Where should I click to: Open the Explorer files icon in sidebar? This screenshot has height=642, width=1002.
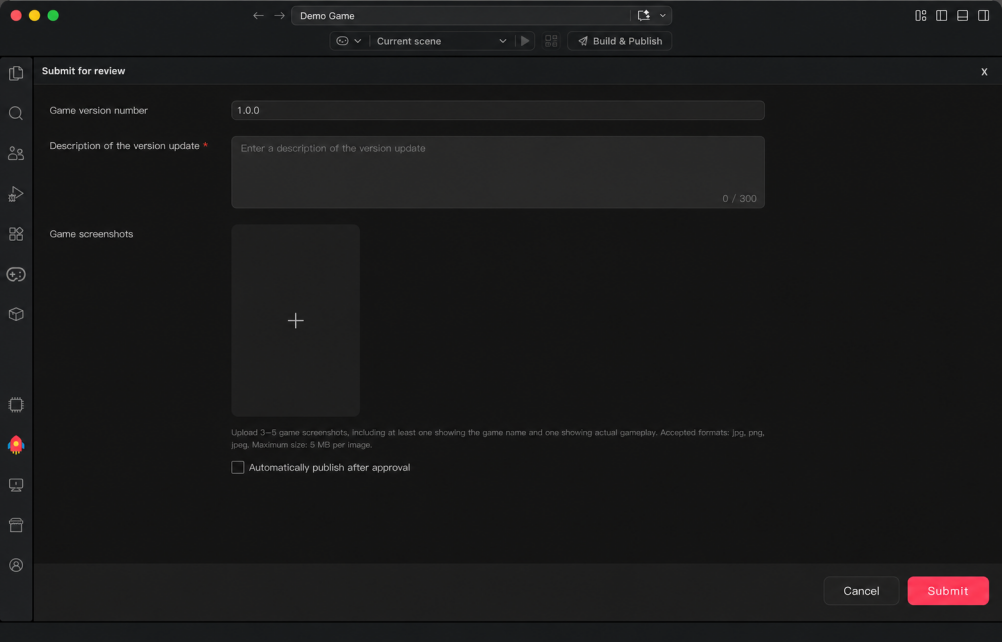(x=16, y=73)
